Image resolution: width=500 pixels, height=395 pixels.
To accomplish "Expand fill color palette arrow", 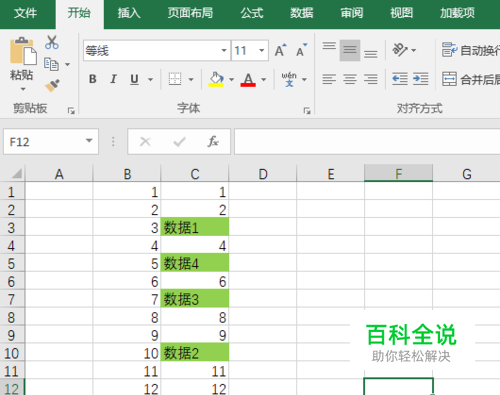I will point(231,80).
